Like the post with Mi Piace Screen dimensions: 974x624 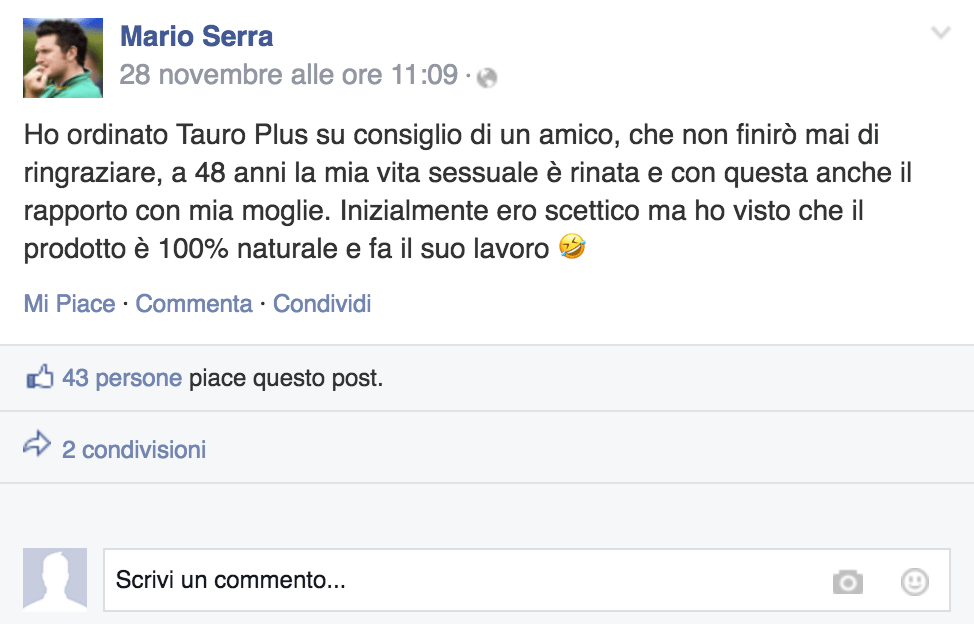69,303
